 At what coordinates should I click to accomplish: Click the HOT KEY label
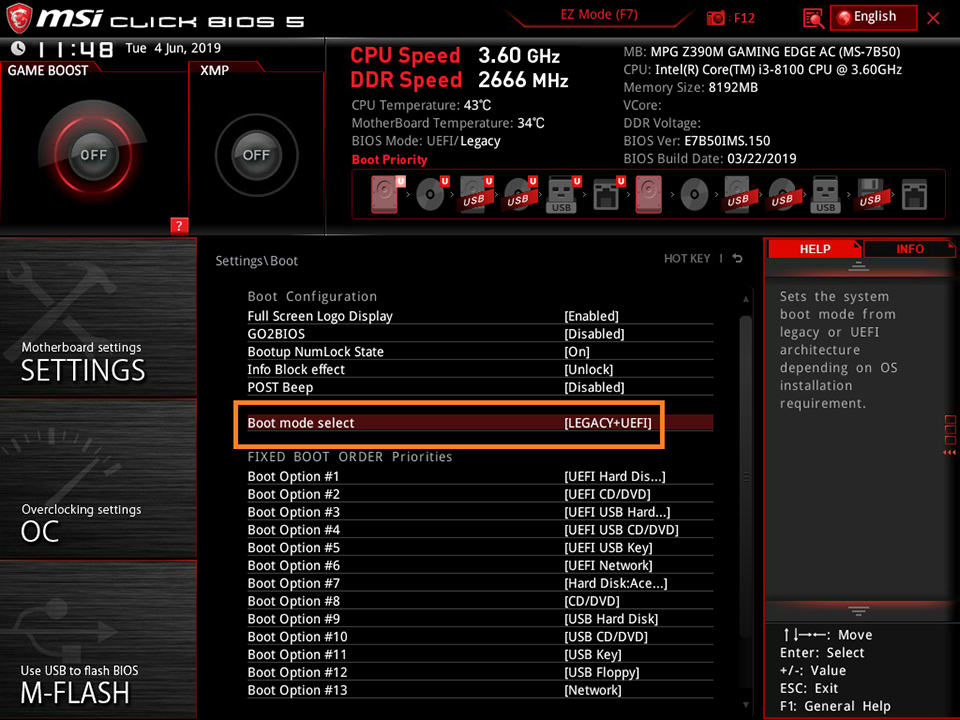pyautogui.click(x=687, y=259)
